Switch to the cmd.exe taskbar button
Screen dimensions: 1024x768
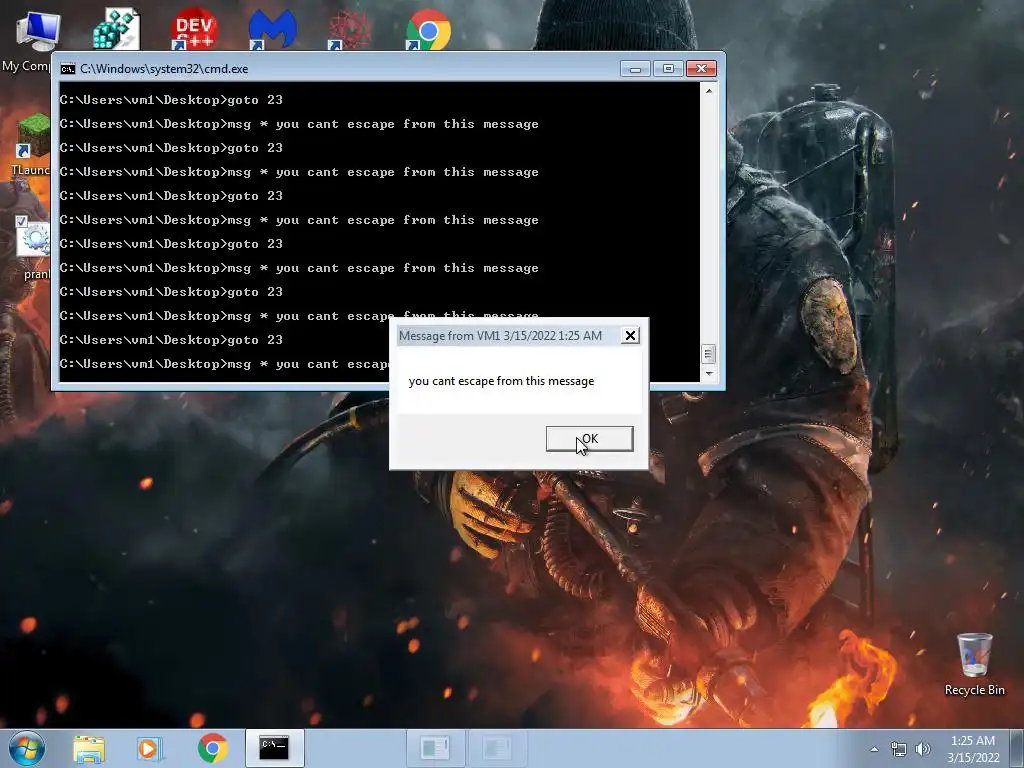click(274, 748)
